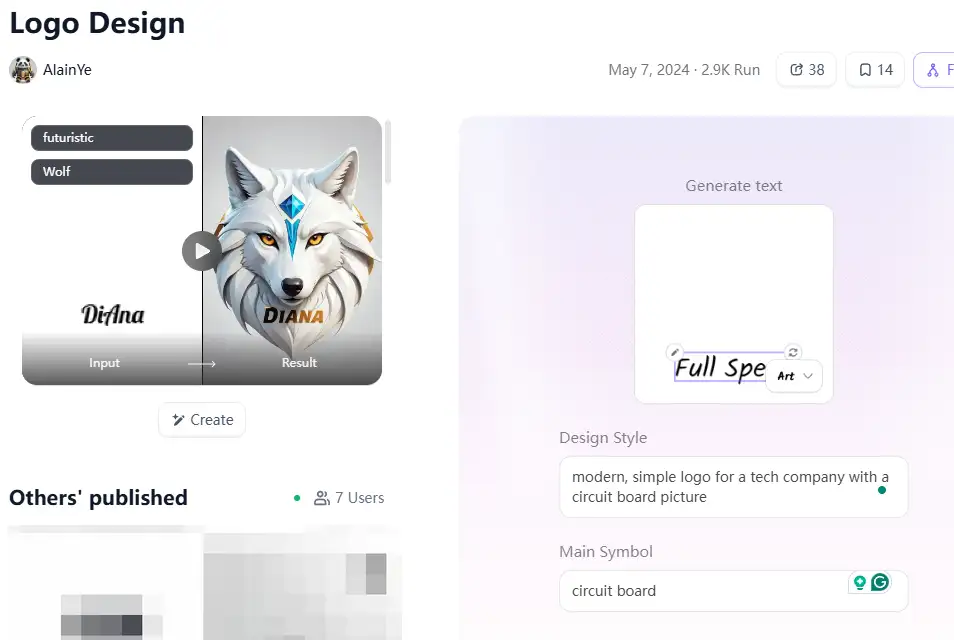
Task: Click the Create button below the example
Action: coord(202,420)
